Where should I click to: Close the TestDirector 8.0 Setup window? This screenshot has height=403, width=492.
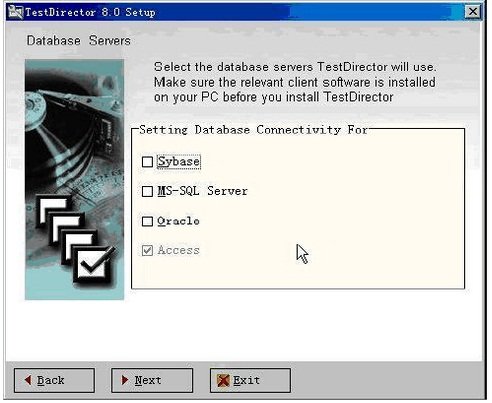tap(473, 12)
